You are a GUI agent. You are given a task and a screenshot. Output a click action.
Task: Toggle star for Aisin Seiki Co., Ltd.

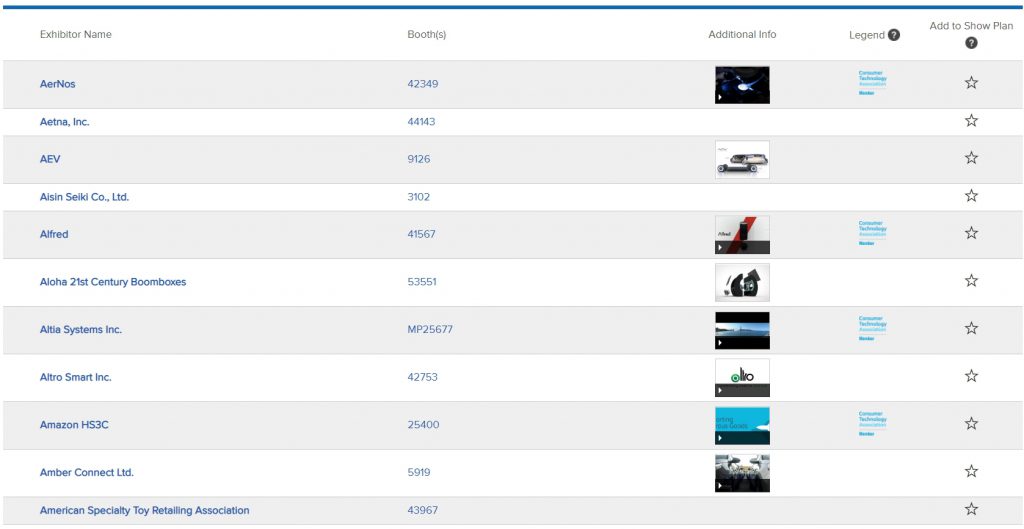971,195
